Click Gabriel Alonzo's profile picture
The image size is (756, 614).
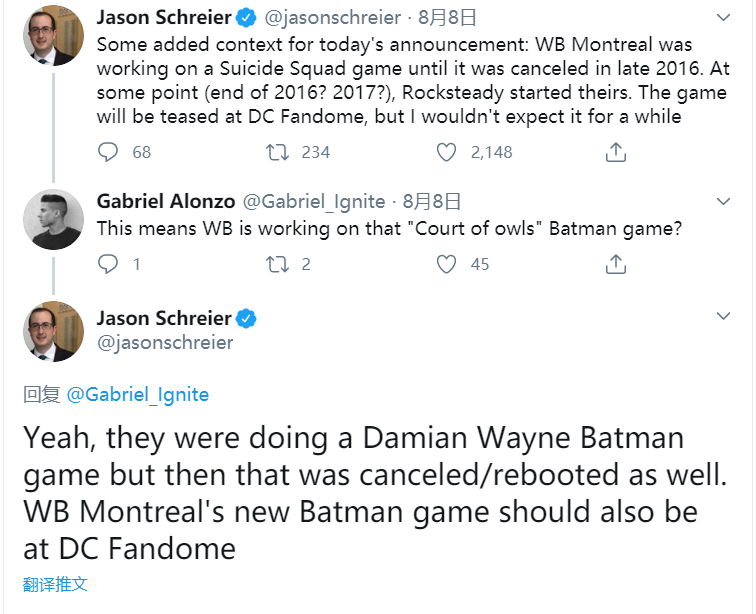pos(53,219)
